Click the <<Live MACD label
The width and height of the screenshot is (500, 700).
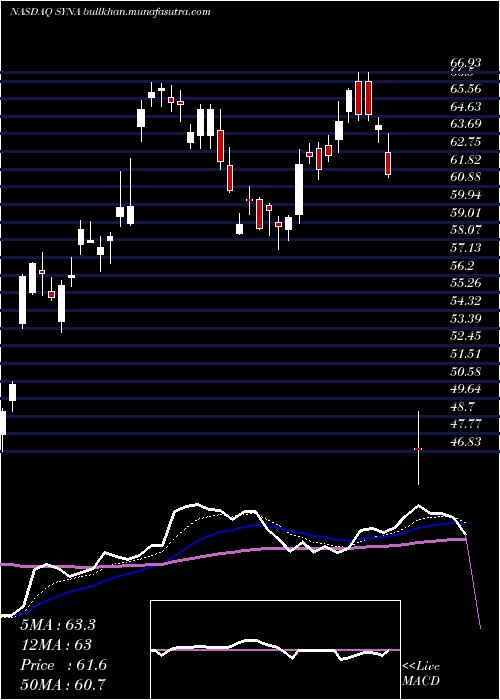pos(421,674)
